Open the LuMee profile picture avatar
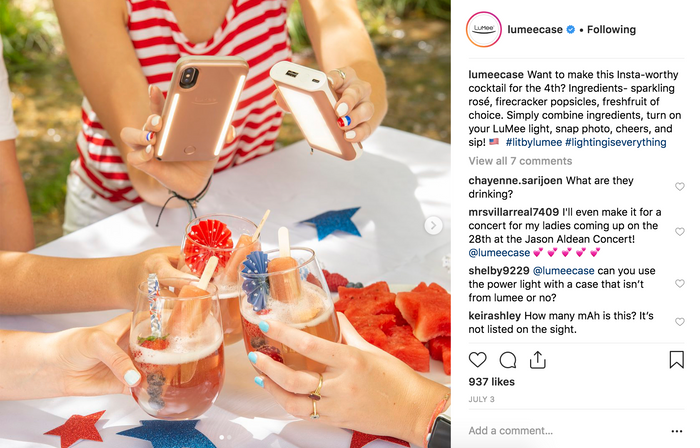Viewport: 700px width, 448px height. pos(483,29)
